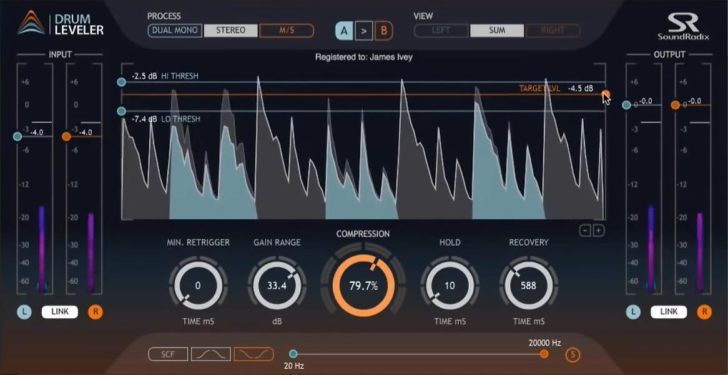Image resolution: width=728 pixels, height=375 pixels.
Task: Toggle output R channel button
Action: click(704, 312)
